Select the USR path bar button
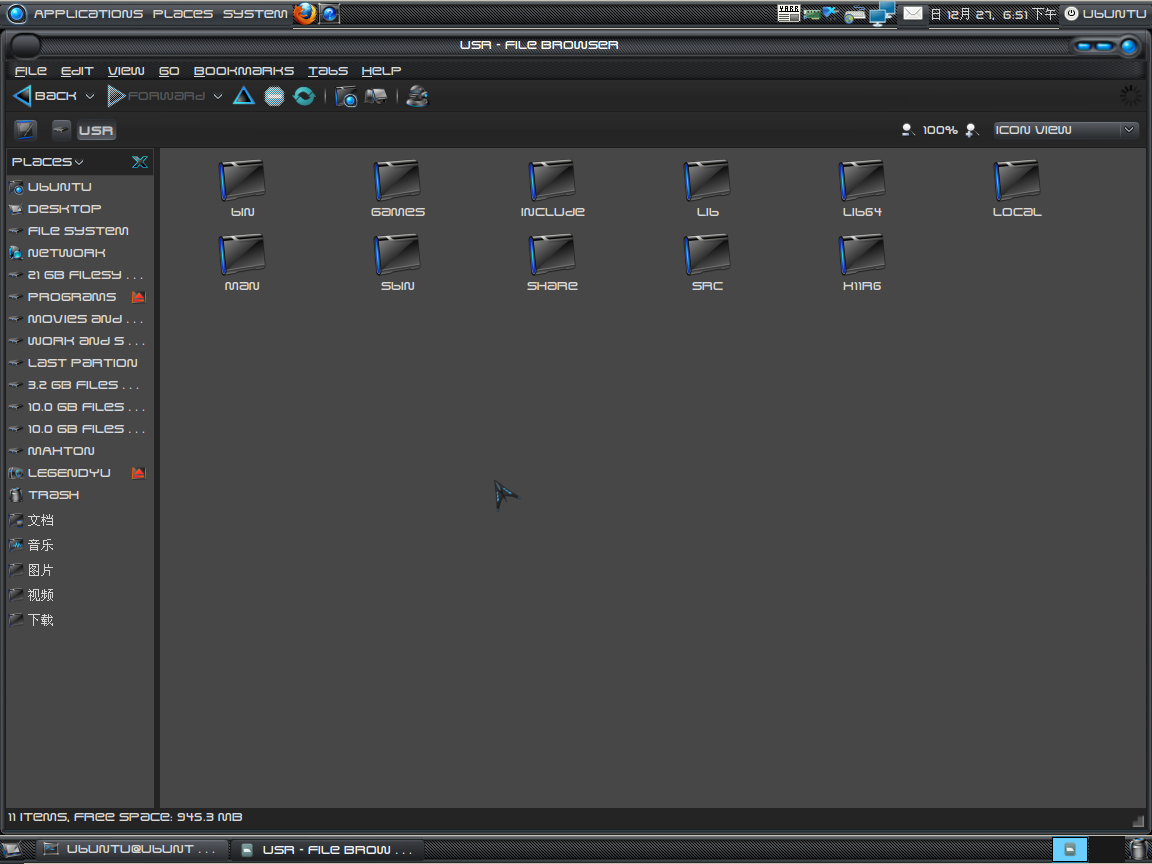Screen dimensions: 1152x864 click(x=96, y=131)
